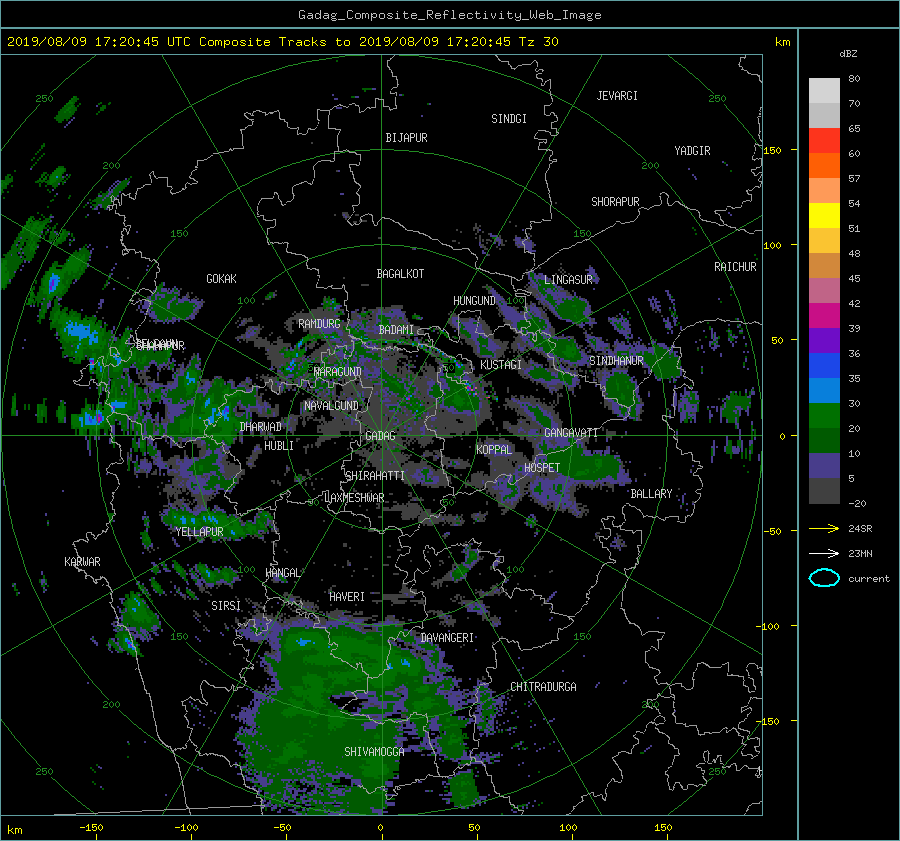Click the GADAG radar center label

click(380, 436)
